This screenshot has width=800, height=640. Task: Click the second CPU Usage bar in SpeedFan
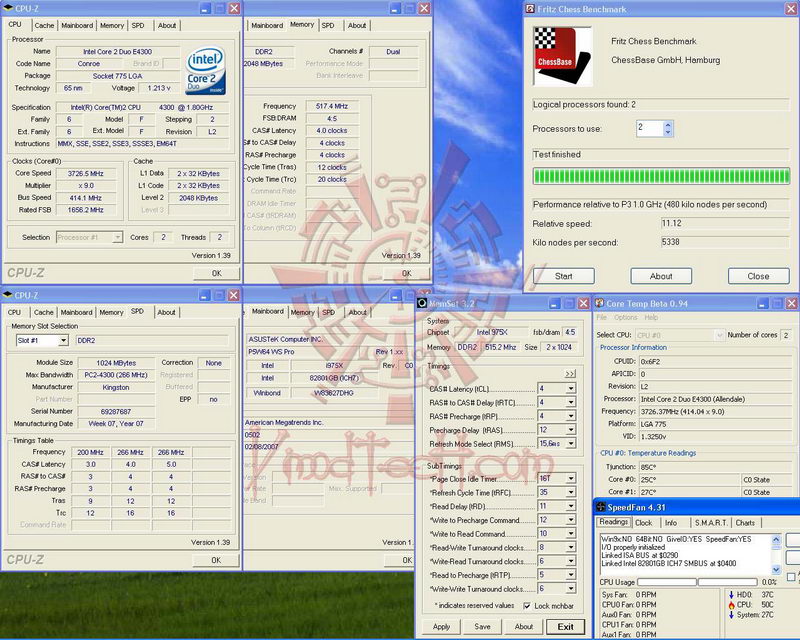point(728,582)
